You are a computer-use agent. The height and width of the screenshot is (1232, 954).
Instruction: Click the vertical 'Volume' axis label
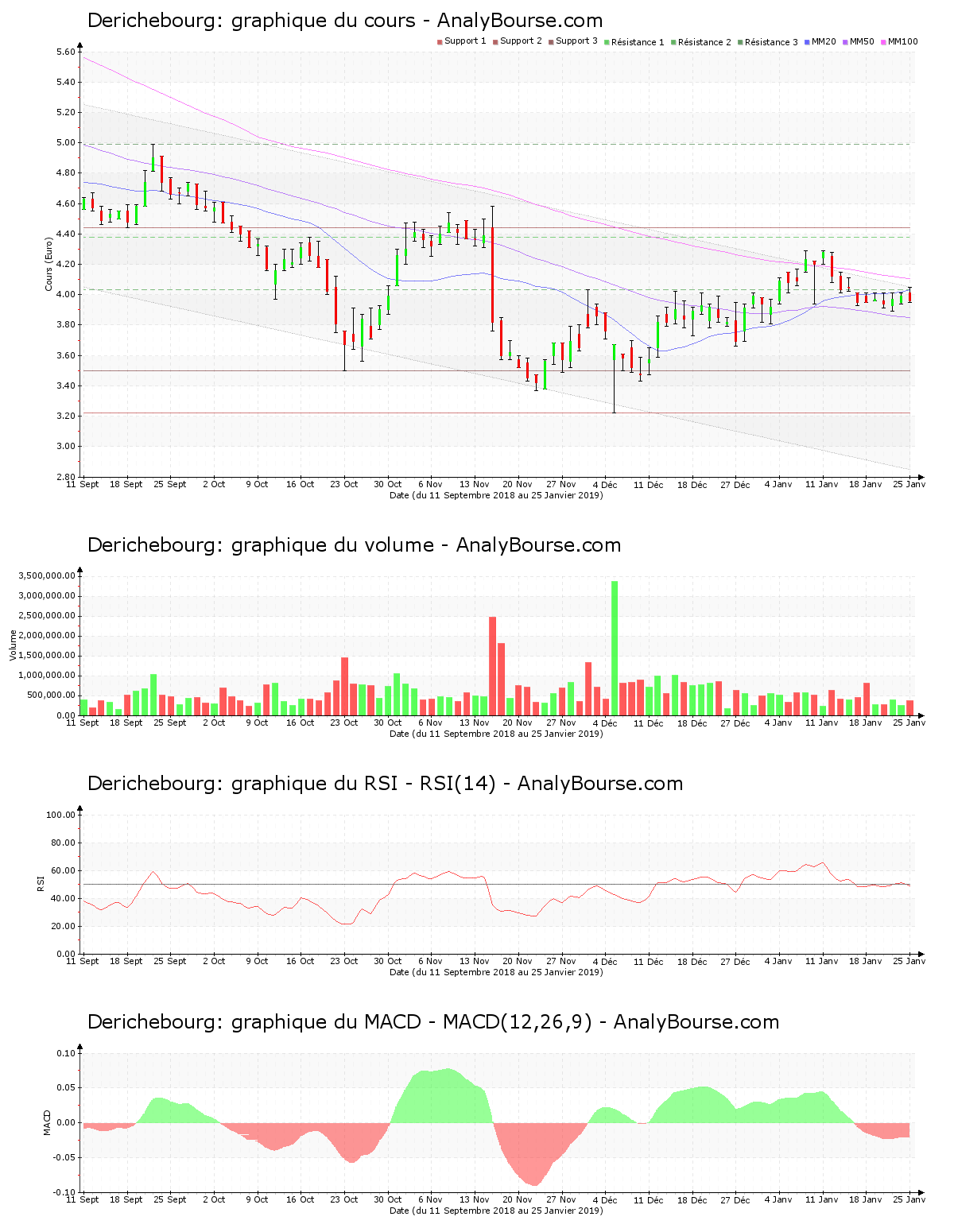tap(13, 645)
